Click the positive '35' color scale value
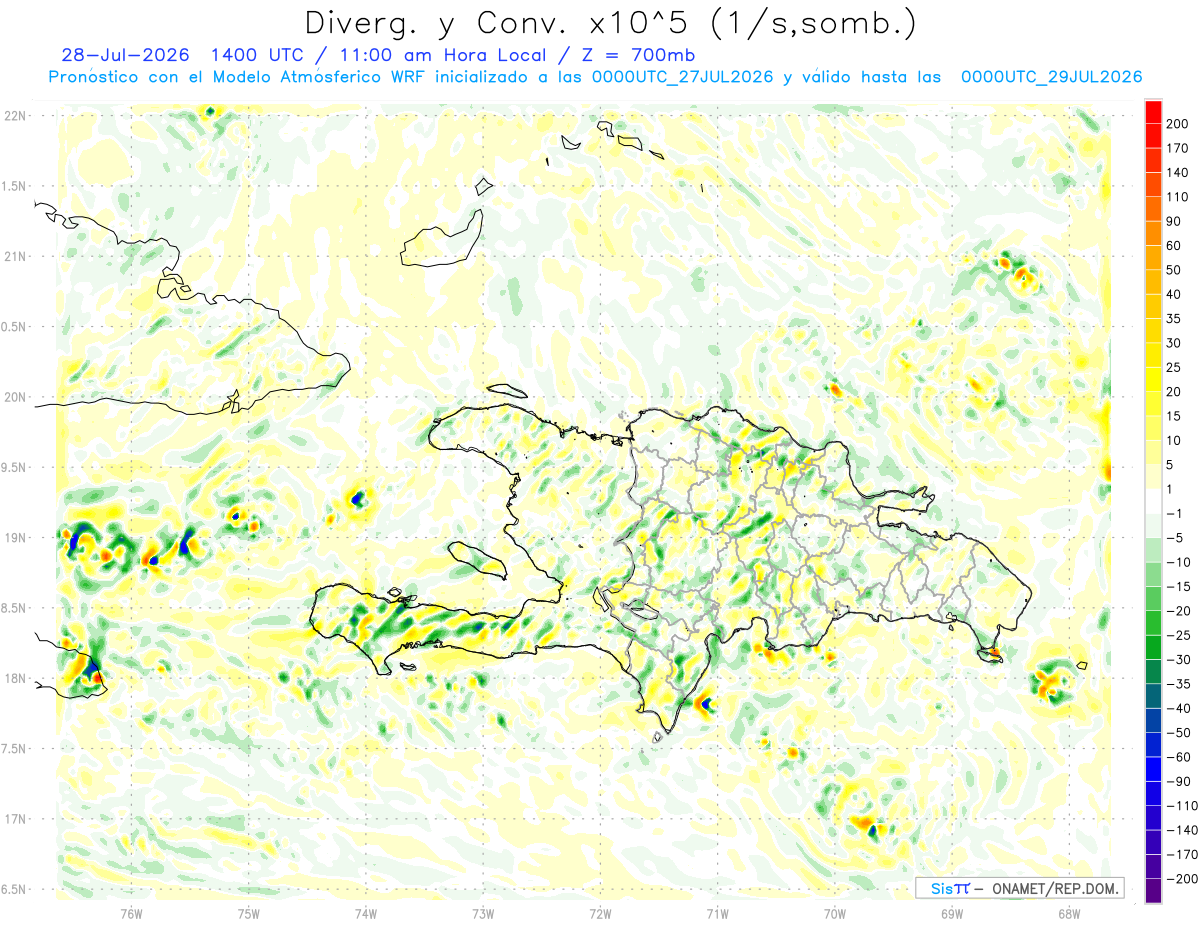The image size is (1200, 927). [1174, 319]
